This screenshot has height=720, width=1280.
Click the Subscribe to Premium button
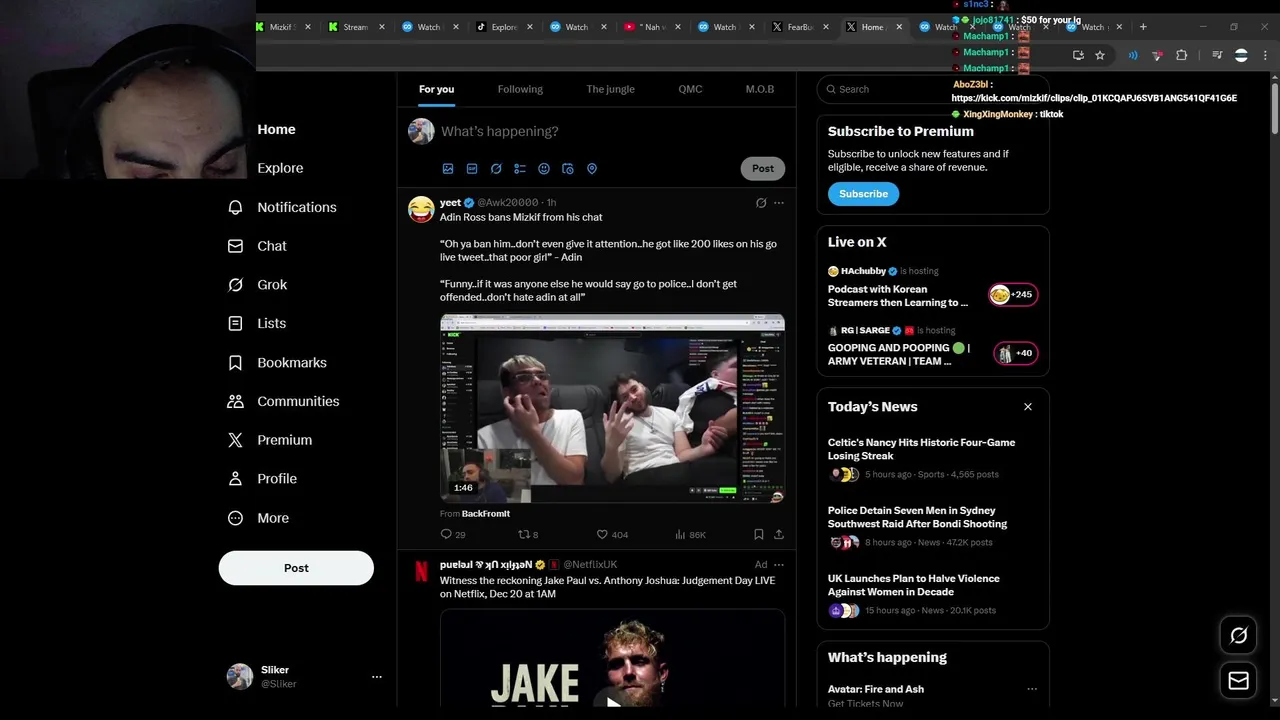[863, 194]
